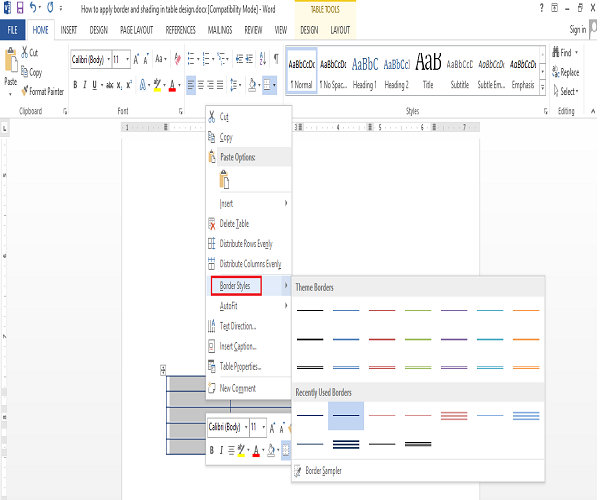Expand the Styles gallery More arrow

point(543,88)
